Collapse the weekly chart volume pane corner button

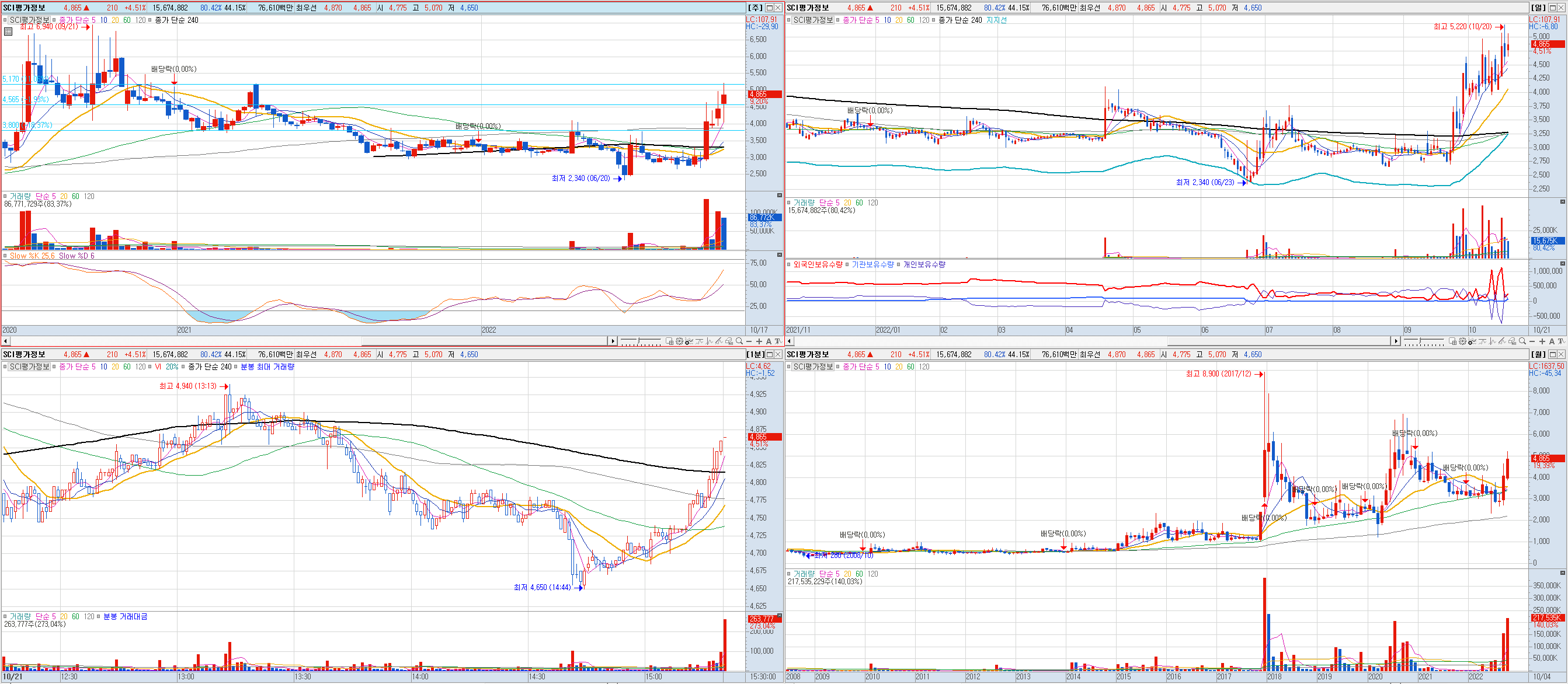(779, 196)
